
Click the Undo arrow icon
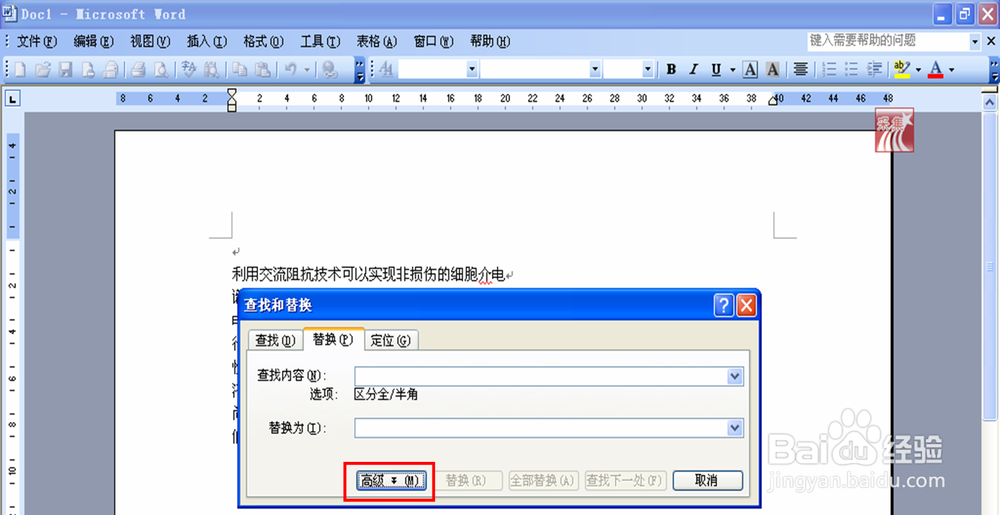click(x=291, y=69)
